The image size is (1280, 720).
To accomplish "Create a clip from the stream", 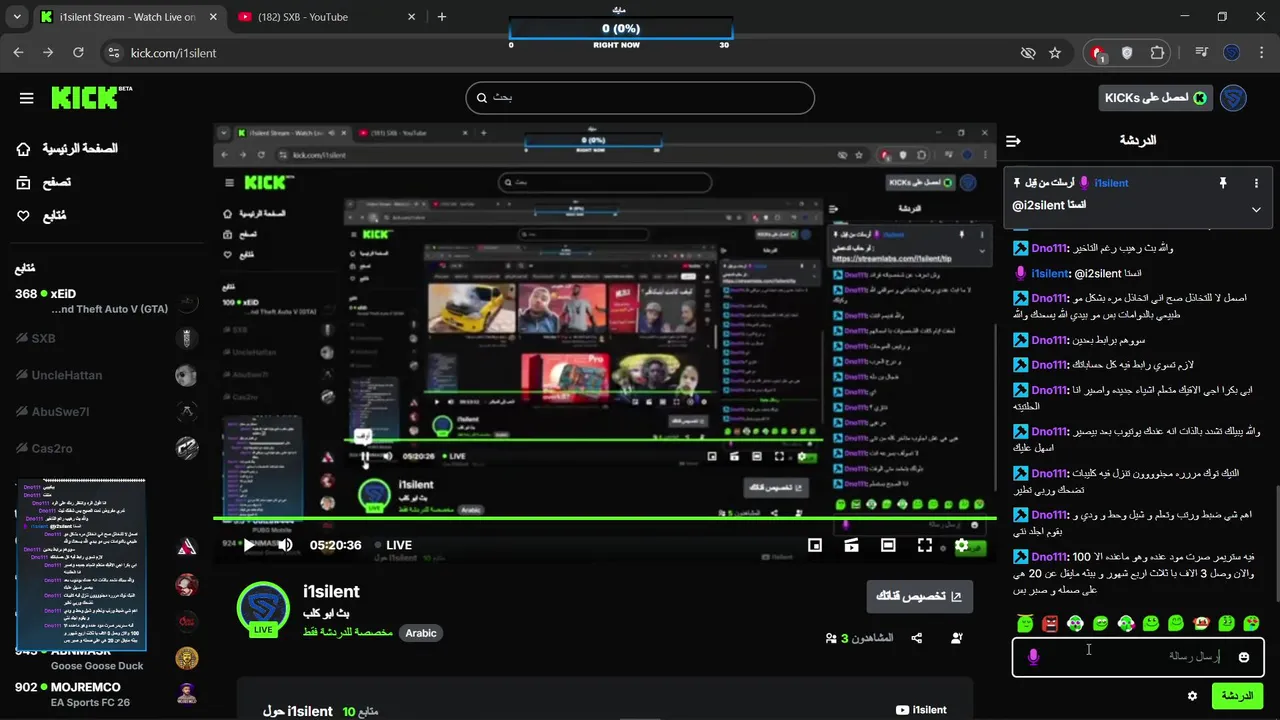I will [851, 545].
